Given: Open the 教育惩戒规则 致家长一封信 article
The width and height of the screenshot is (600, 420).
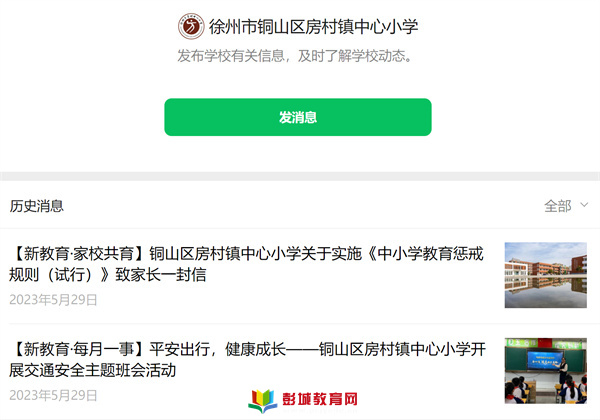Looking at the screenshot, I should (x=246, y=264).
